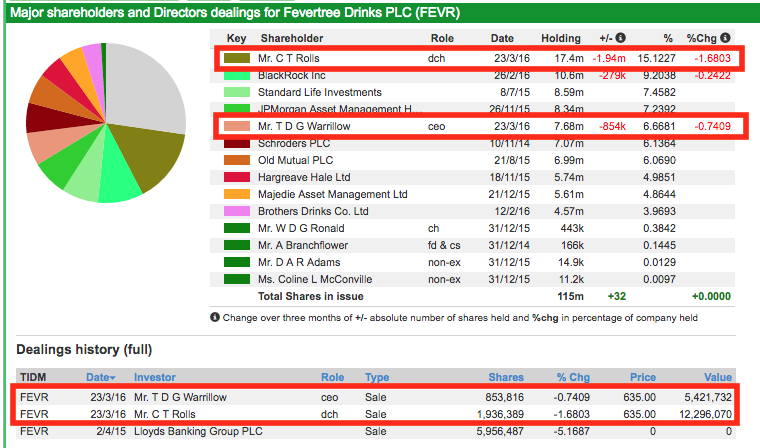Image resolution: width=760 pixels, height=448 pixels.
Task: Select shareholder Mr. D A R Adams
Action: point(299,262)
